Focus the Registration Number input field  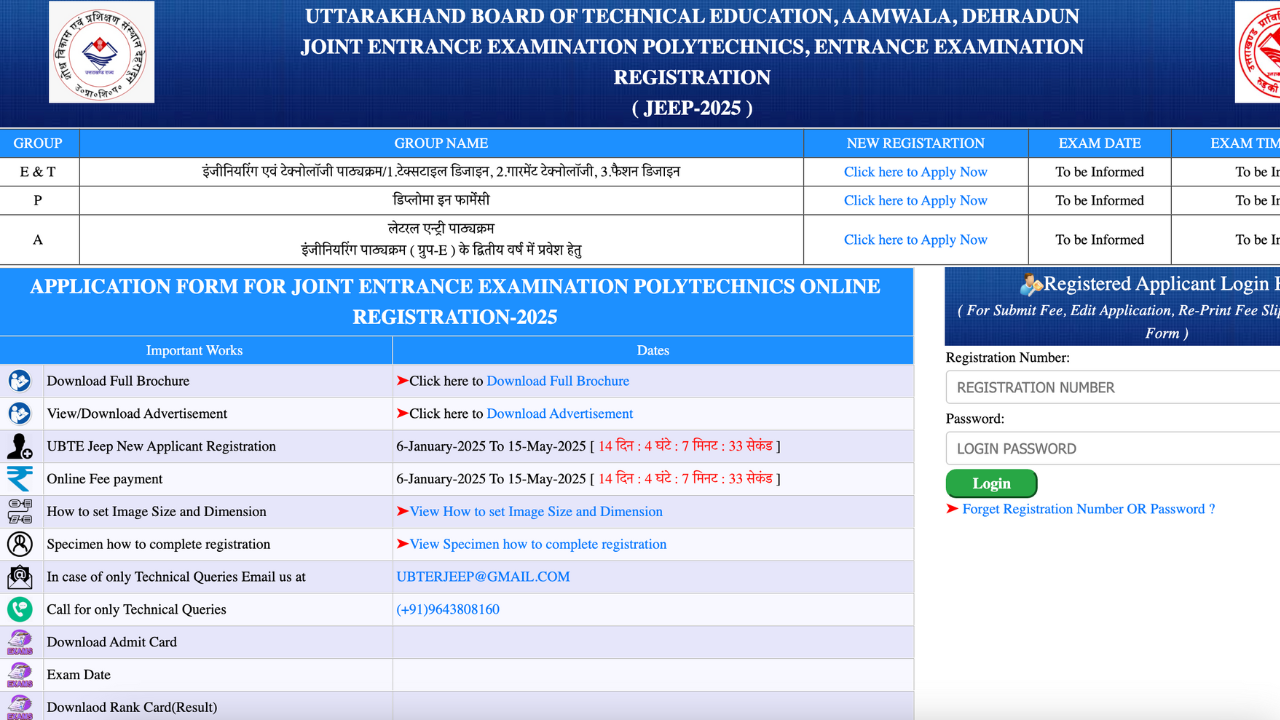coord(1113,387)
